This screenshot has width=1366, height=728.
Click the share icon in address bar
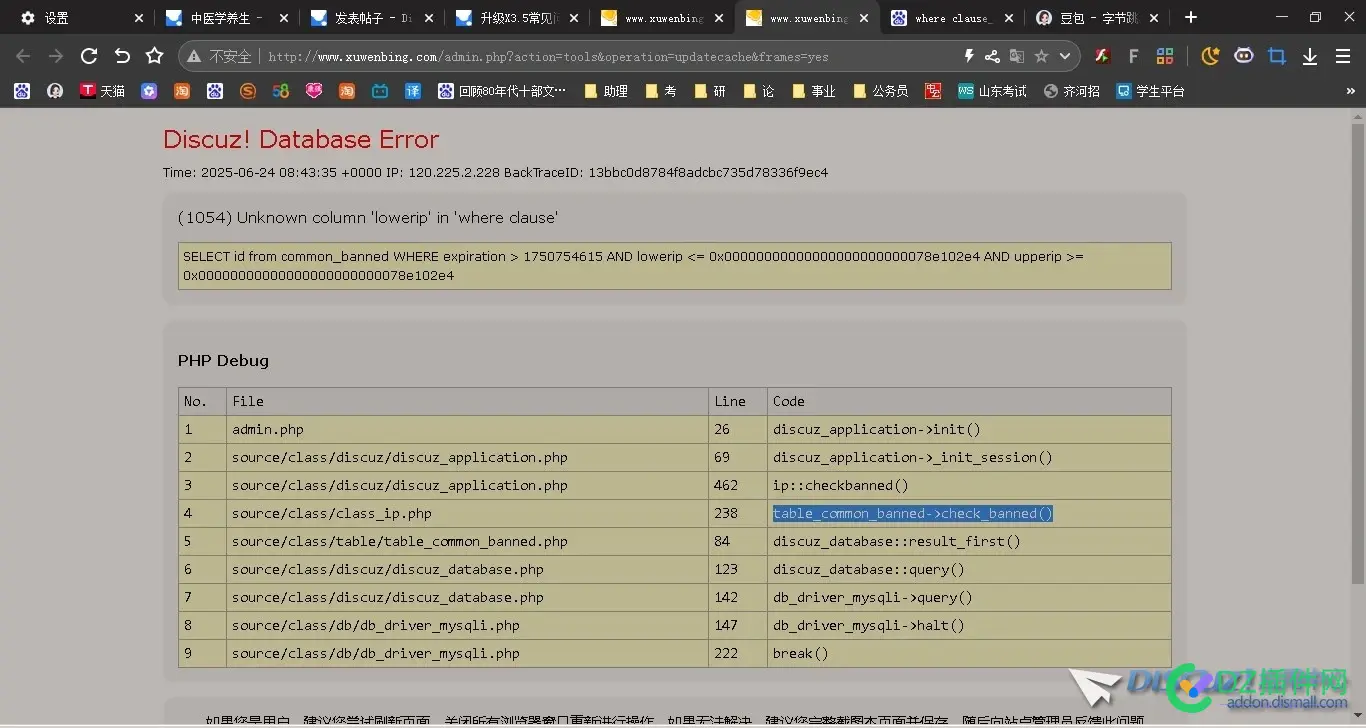point(992,57)
